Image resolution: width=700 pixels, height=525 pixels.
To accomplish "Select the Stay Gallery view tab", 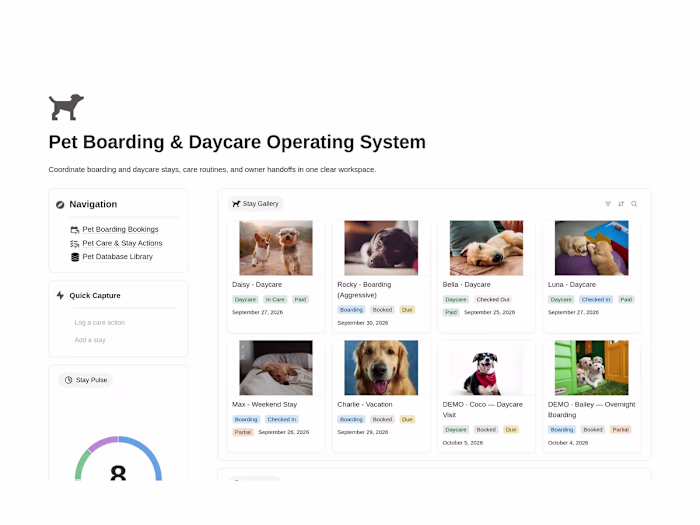I will coord(256,204).
